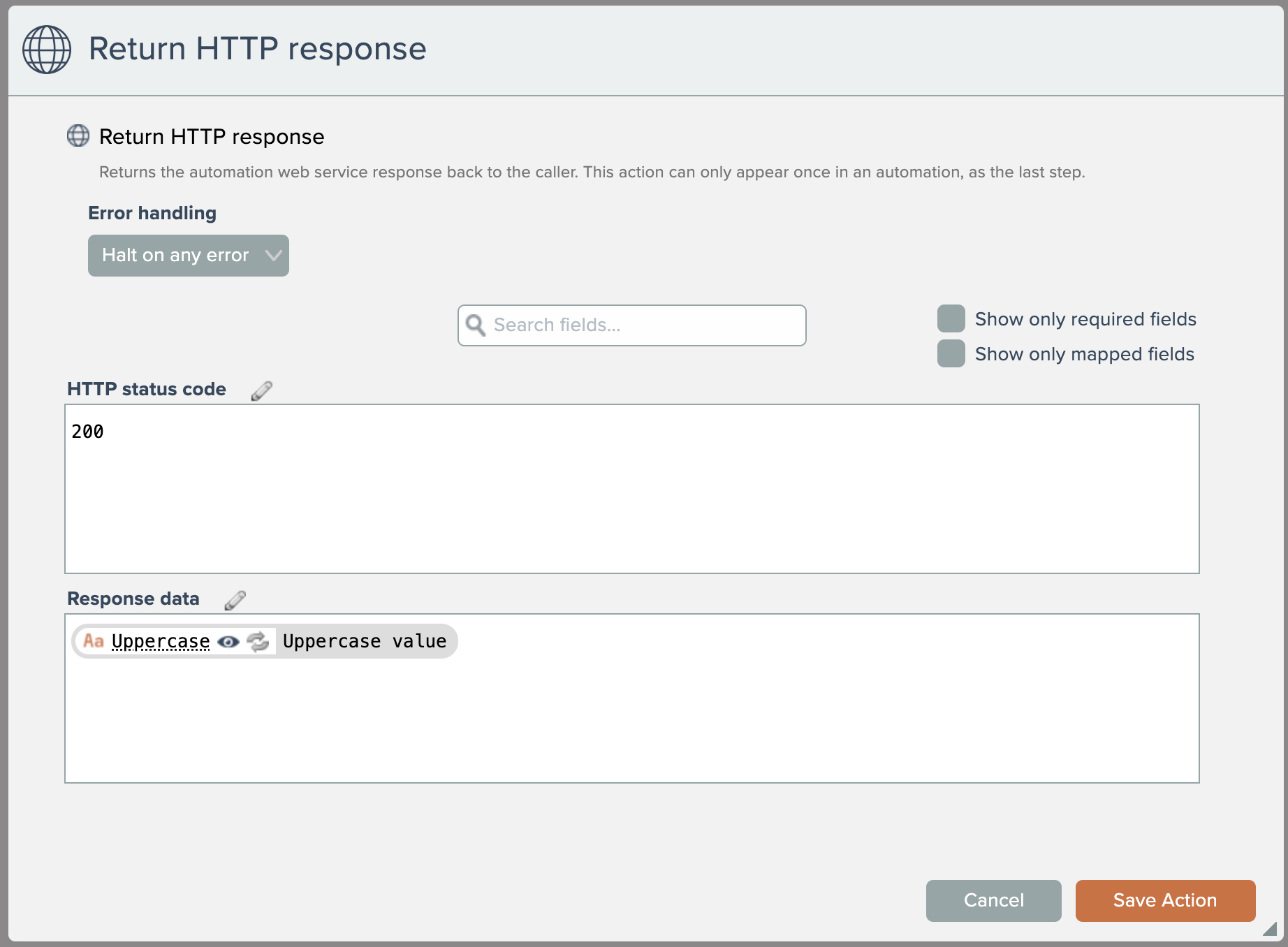This screenshot has height=947, width=1288.
Task: Select the Uppercase value label in pill
Action: (365, 641)
